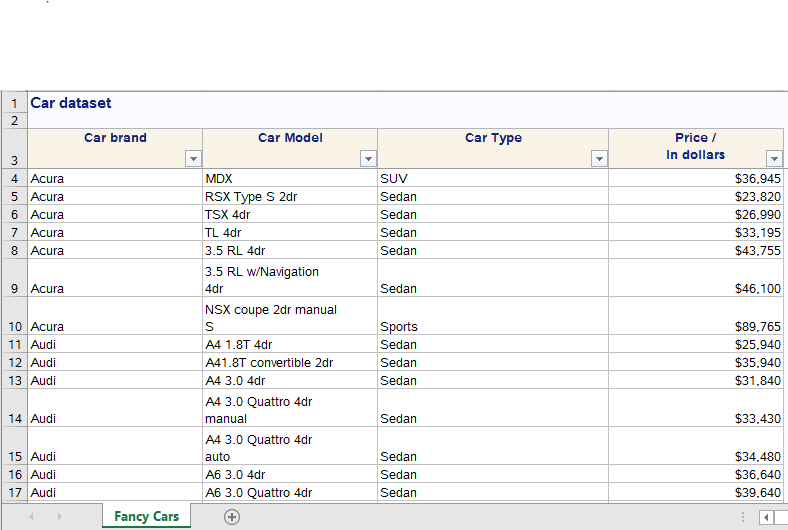
Task: Open the Car Type filter dropdown
Action: point(599,159)
